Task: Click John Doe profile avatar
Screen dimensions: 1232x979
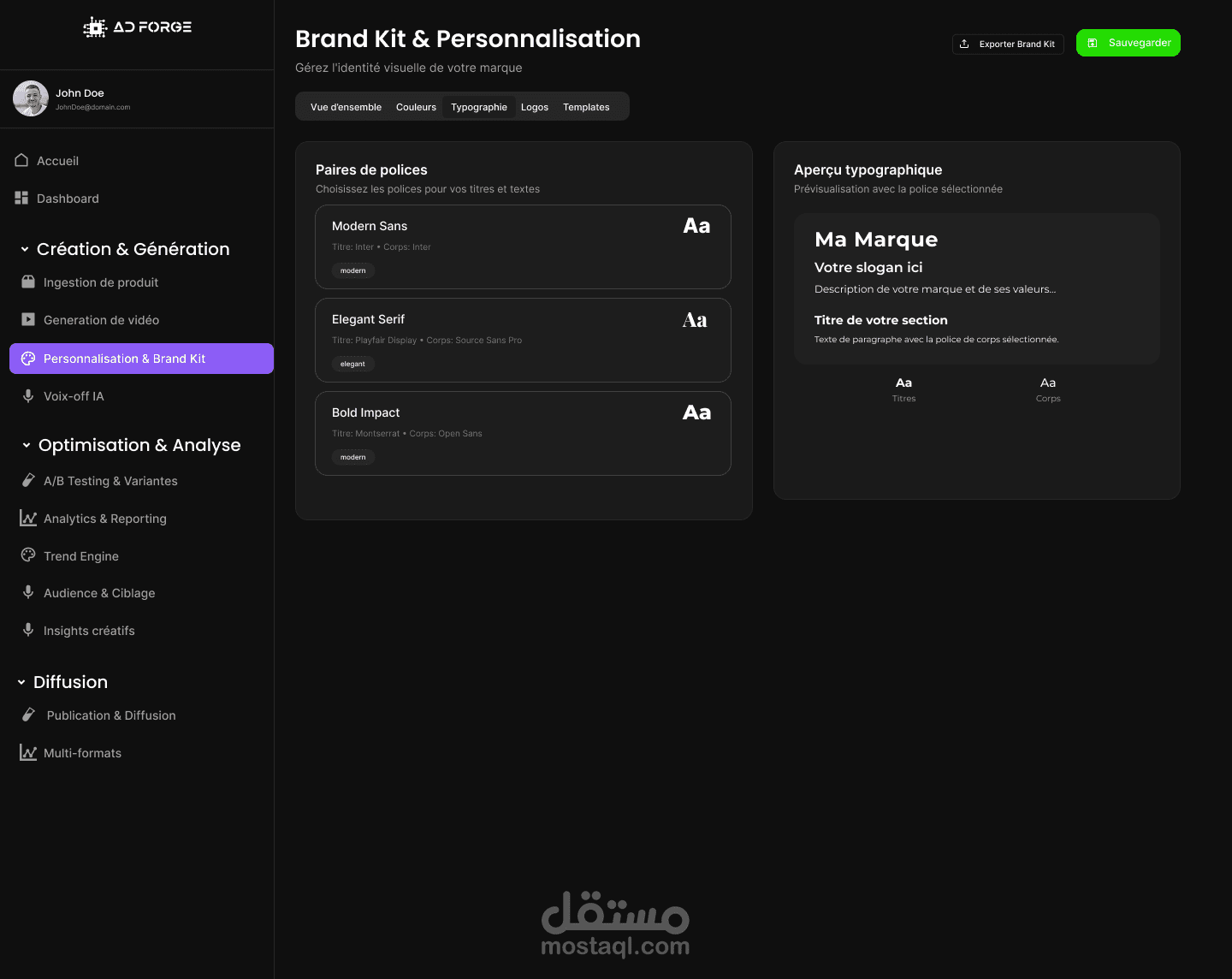Action: click(31, 99)
